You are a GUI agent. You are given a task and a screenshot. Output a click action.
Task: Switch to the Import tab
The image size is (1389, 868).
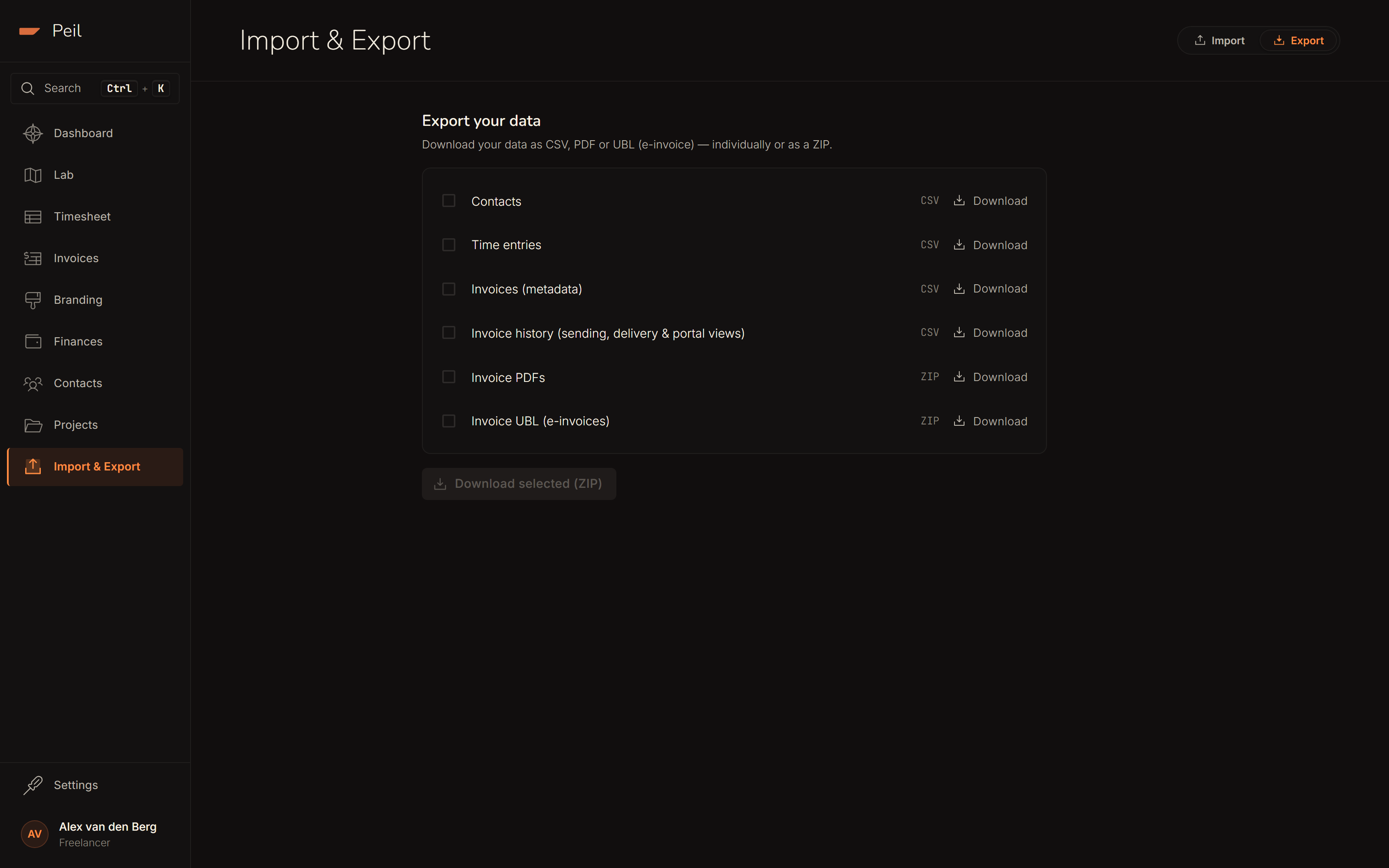coord(1219,40)
